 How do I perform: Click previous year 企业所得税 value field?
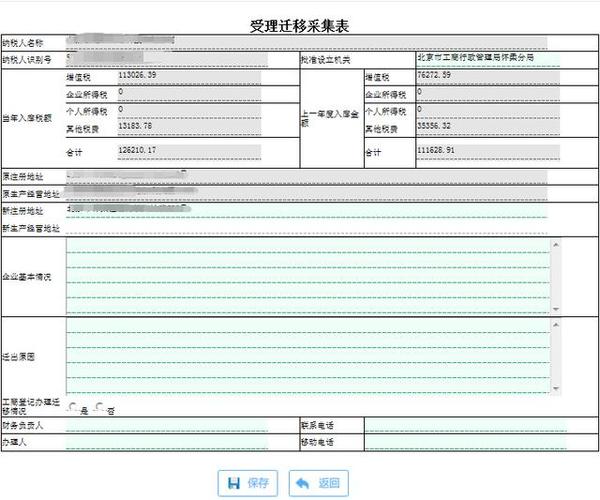click(x=488, y=94)
